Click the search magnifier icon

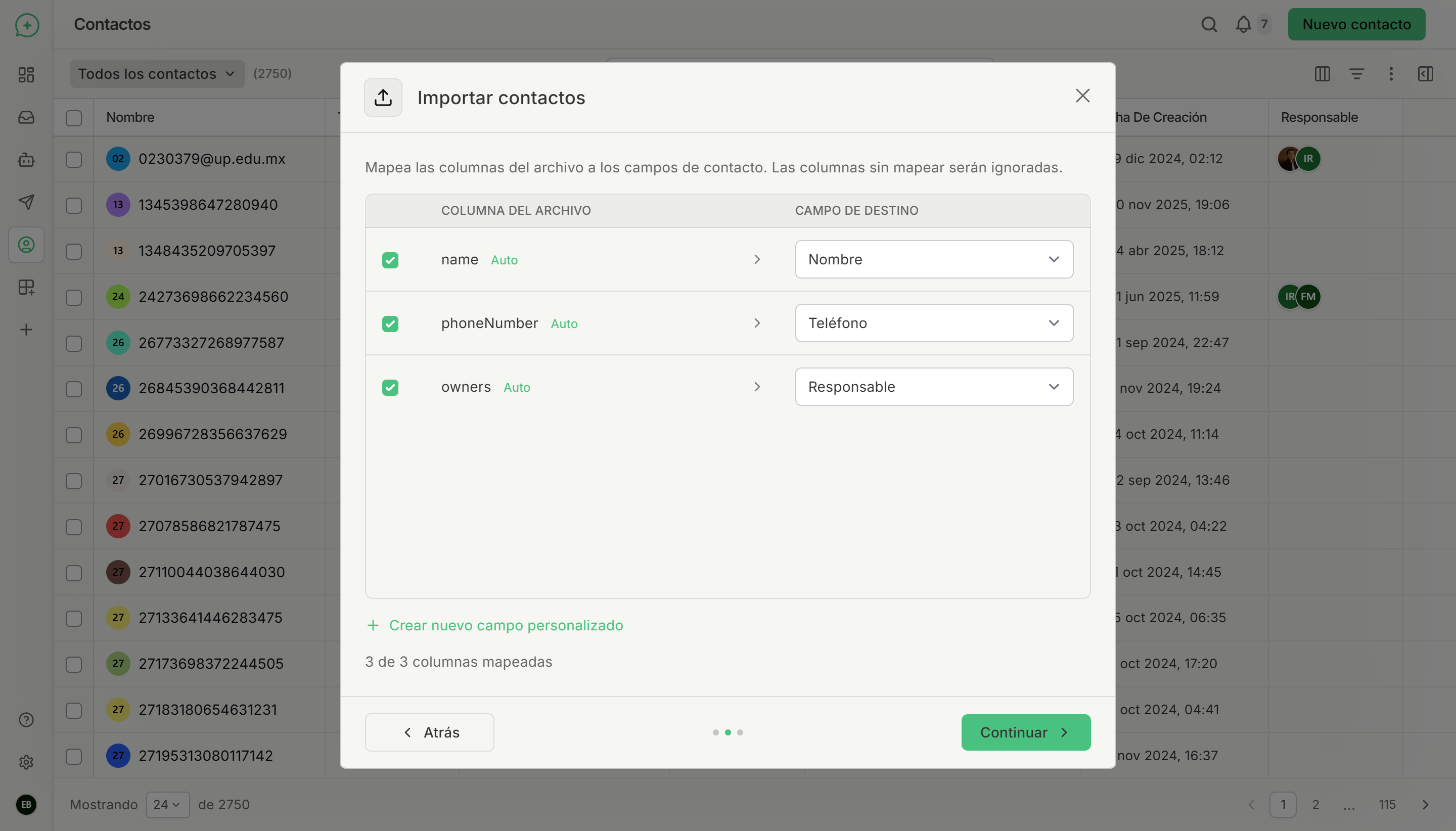(x=1209, y=25)
